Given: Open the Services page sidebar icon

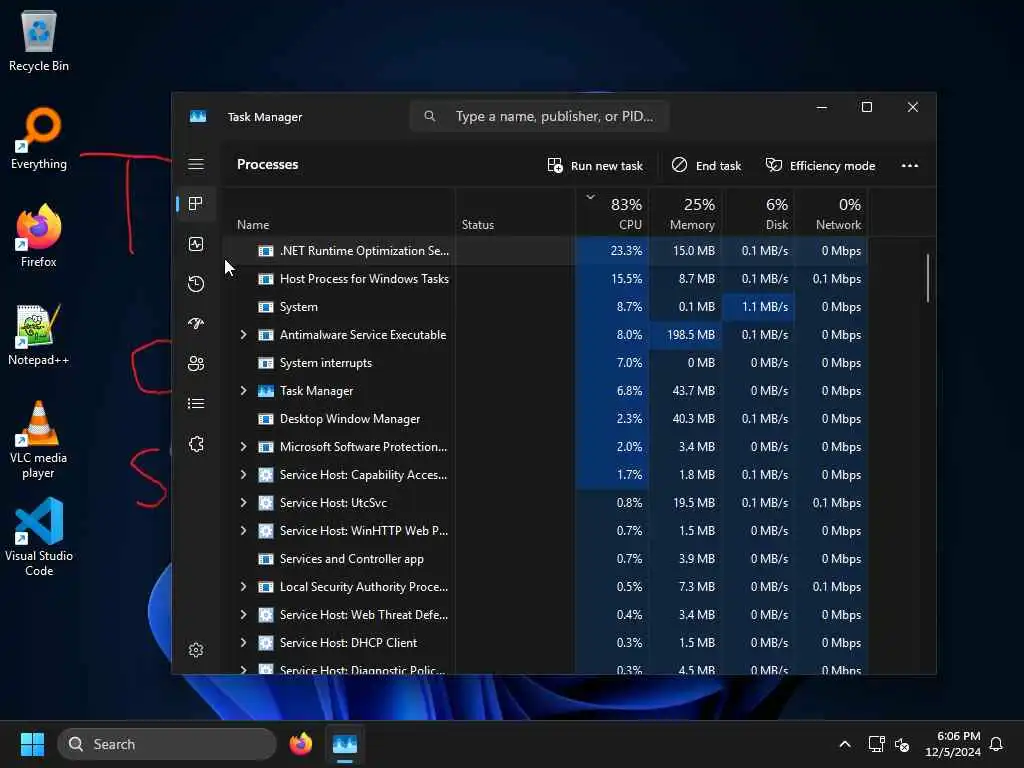Looking at the screenshot, I should click(x=196, y=444).
